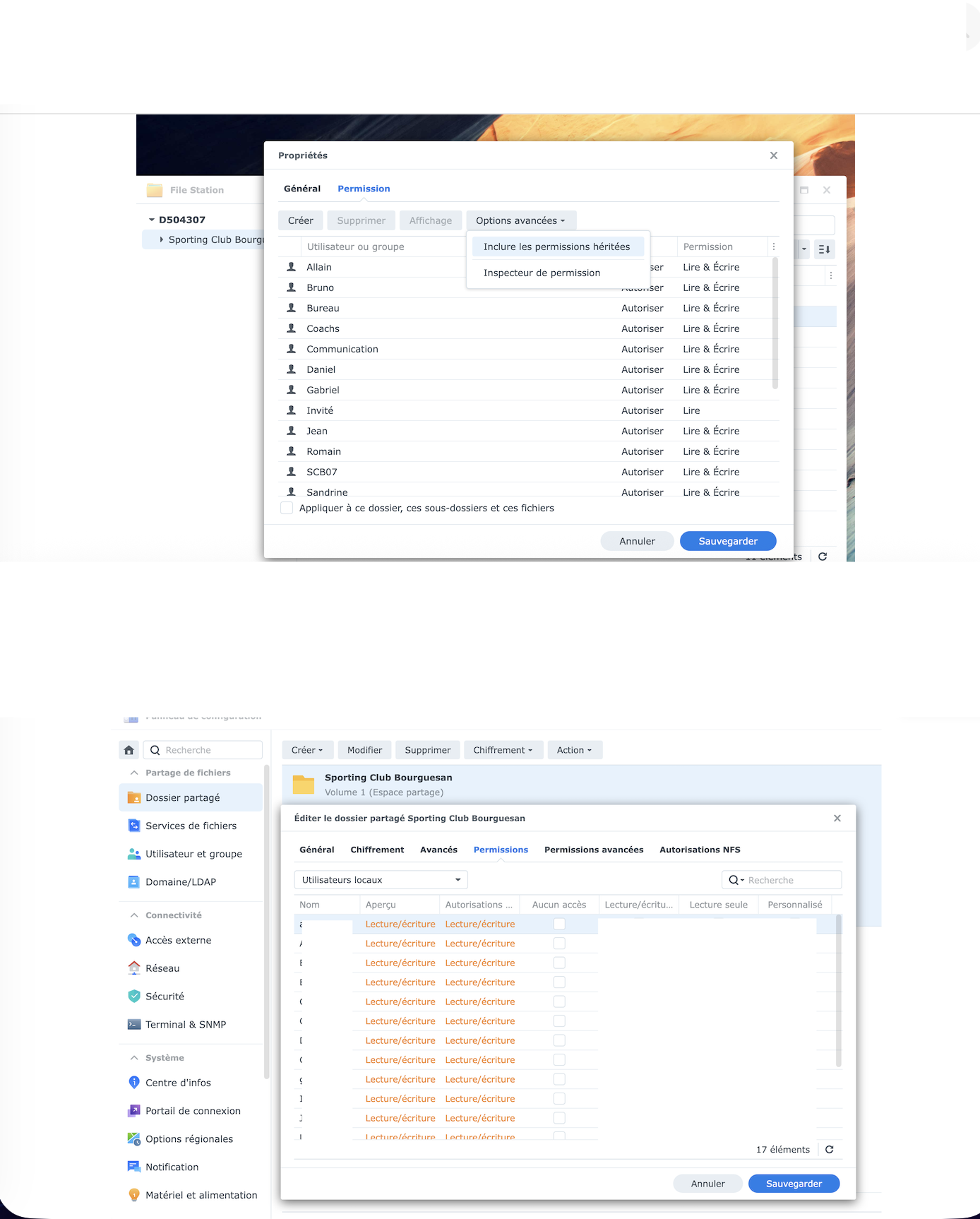Open the Options avancées dropdown
Viewport: 980px width, 1219px height.
click(x=521, y=220)
